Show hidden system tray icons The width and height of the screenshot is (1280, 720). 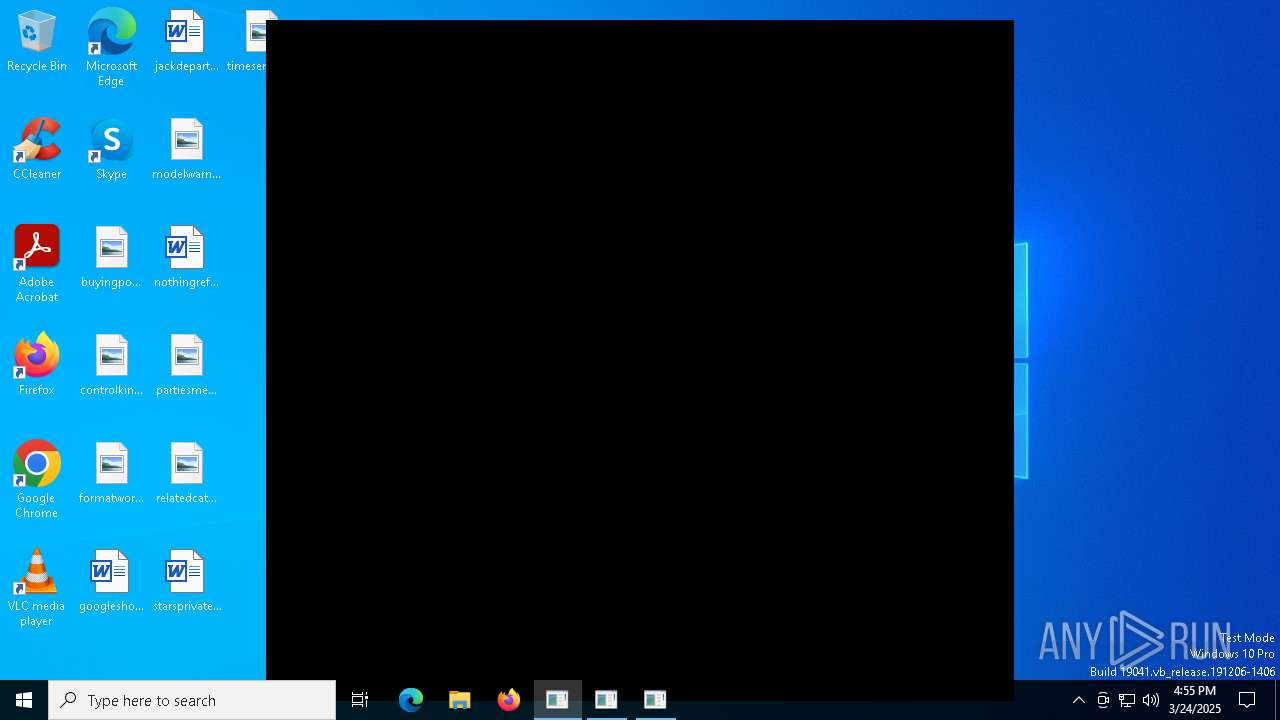[1079, 700]
